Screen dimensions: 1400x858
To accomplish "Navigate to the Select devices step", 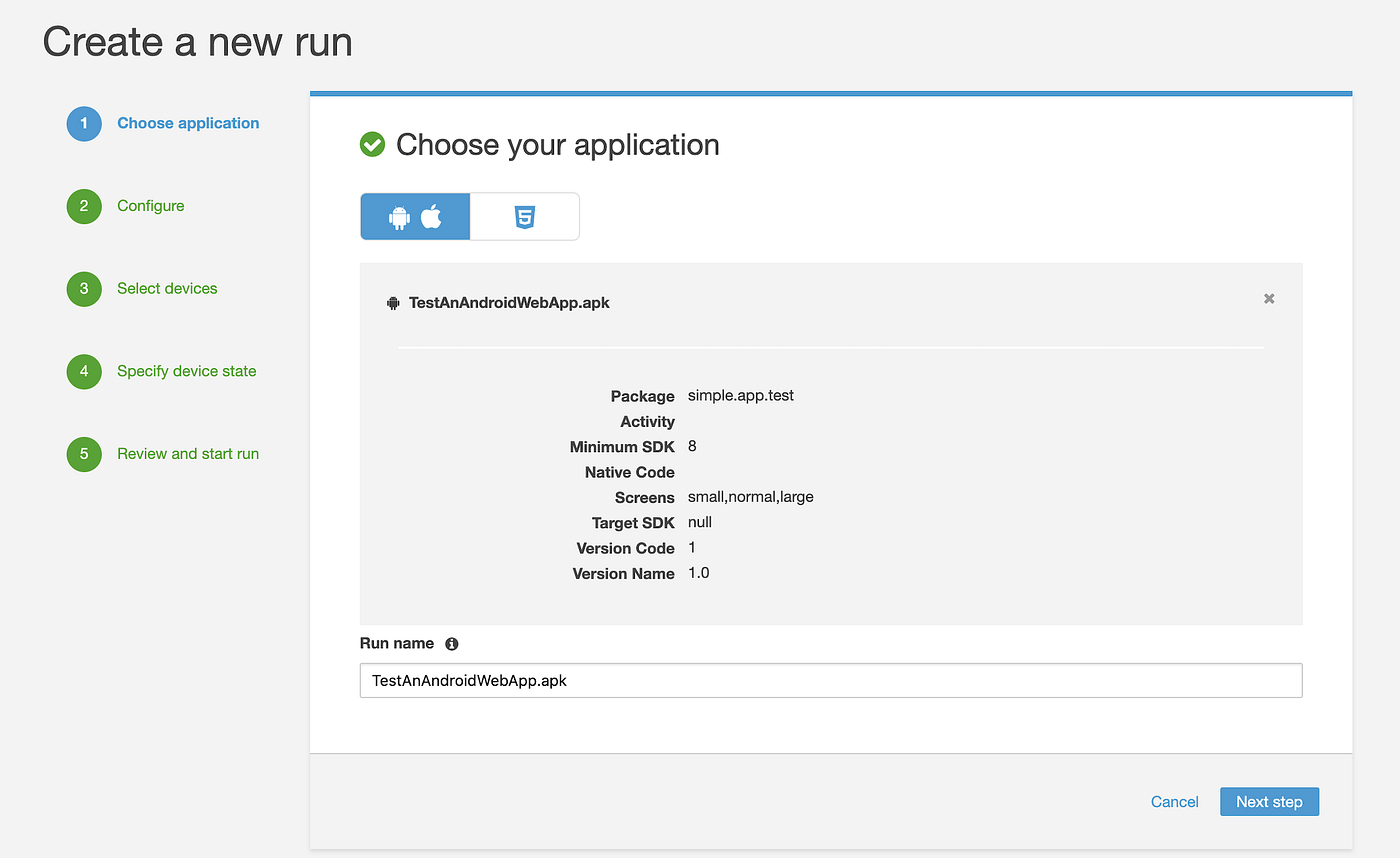I will click(167, 288).
